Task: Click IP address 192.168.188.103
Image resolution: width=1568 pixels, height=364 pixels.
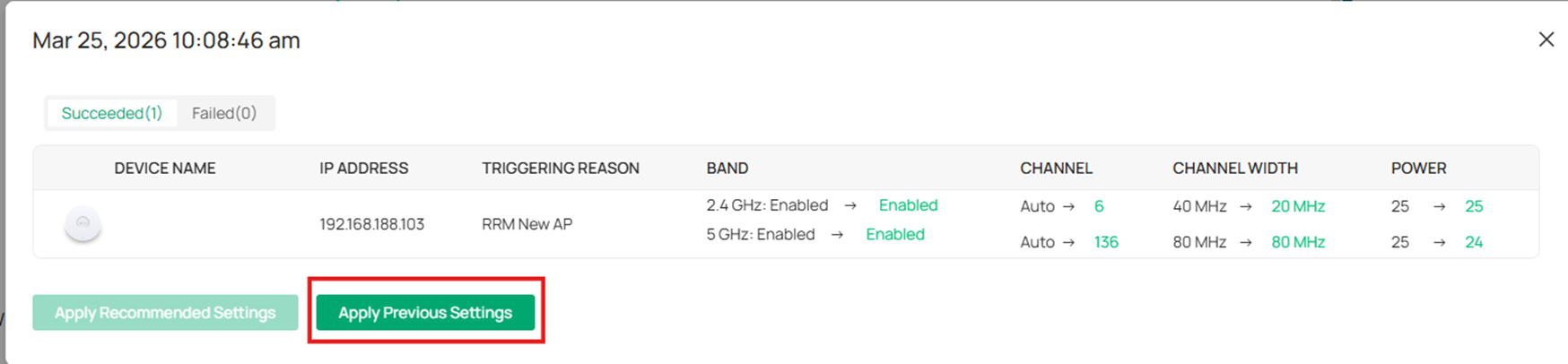Action: pos(371,224)
